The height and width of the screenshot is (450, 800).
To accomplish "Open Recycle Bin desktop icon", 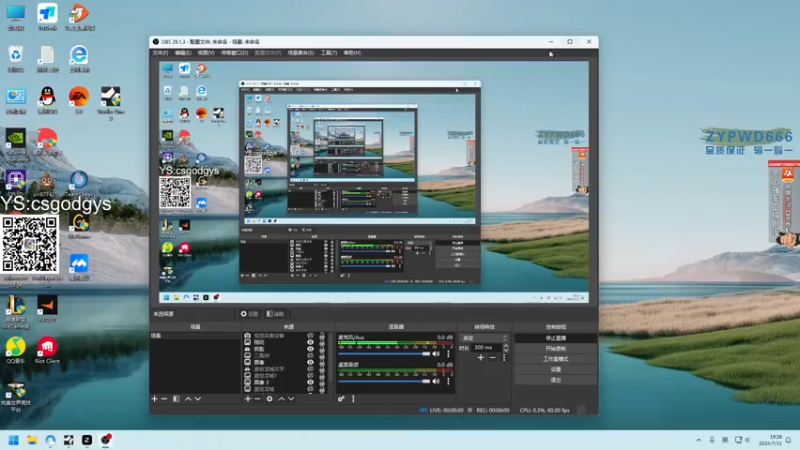I will 16,58.
